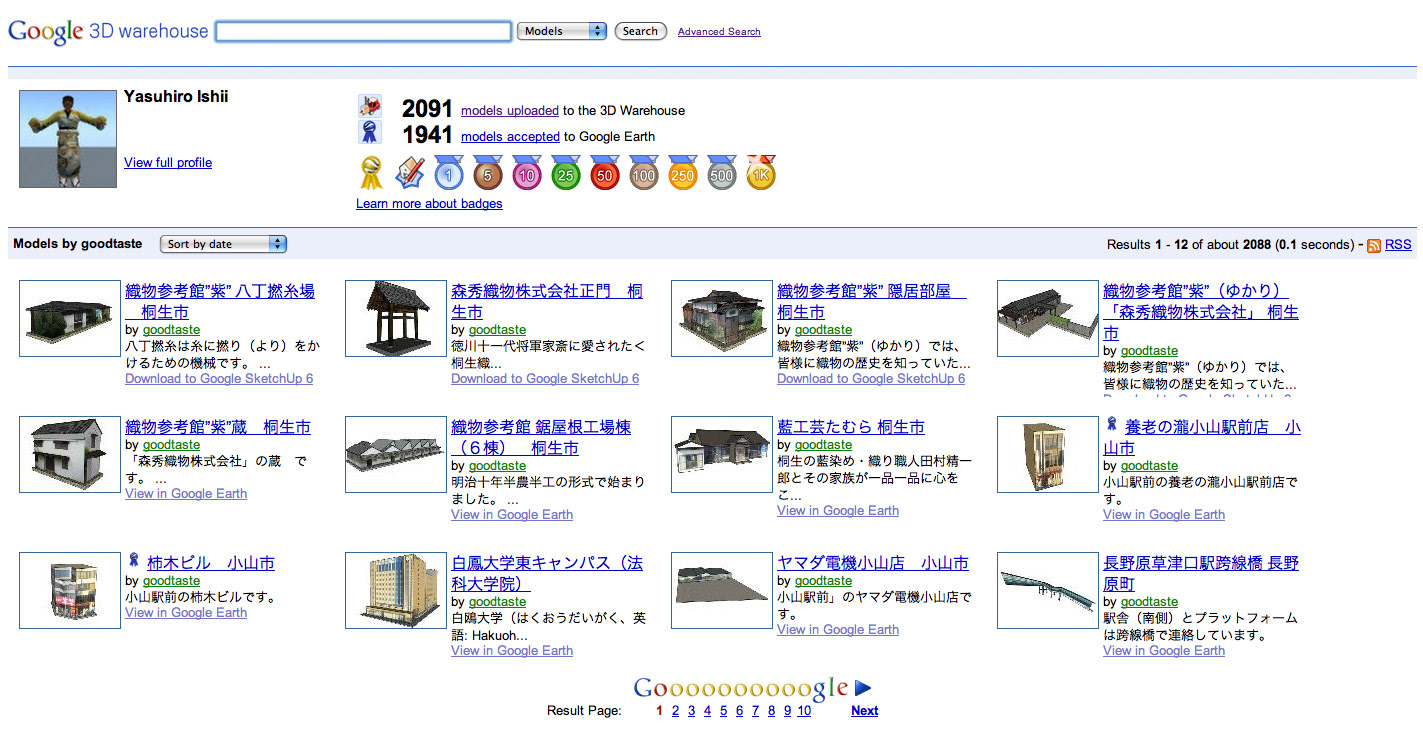The width and height of the screenshot is (1423, 745).
Task: Open the 織物参考館"紫"蔵 桐生市 title link
Action: pos(218,427)
